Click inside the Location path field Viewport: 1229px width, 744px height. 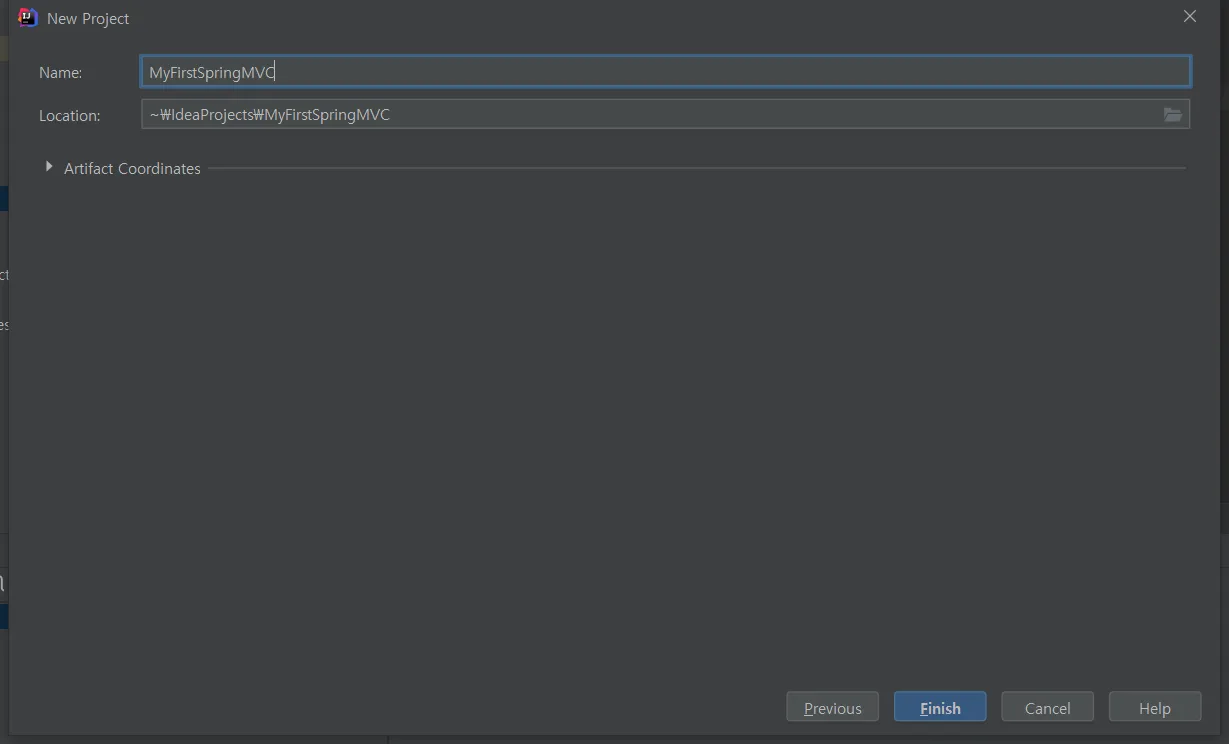pyautogui.click(x=700, y=115)
